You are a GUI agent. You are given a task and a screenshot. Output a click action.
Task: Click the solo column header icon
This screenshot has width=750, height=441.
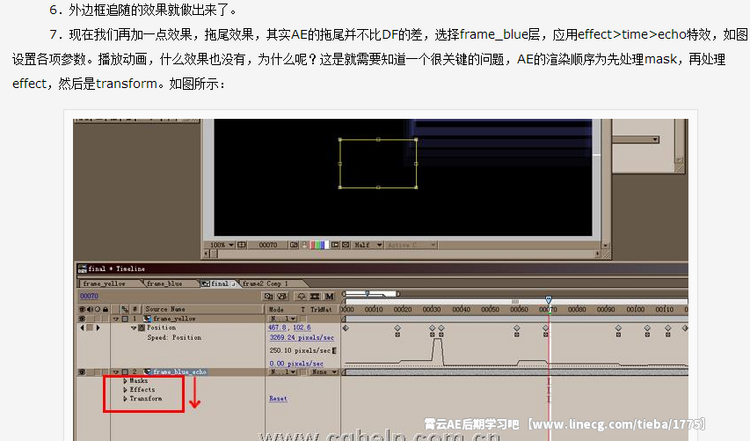(98, 309)
